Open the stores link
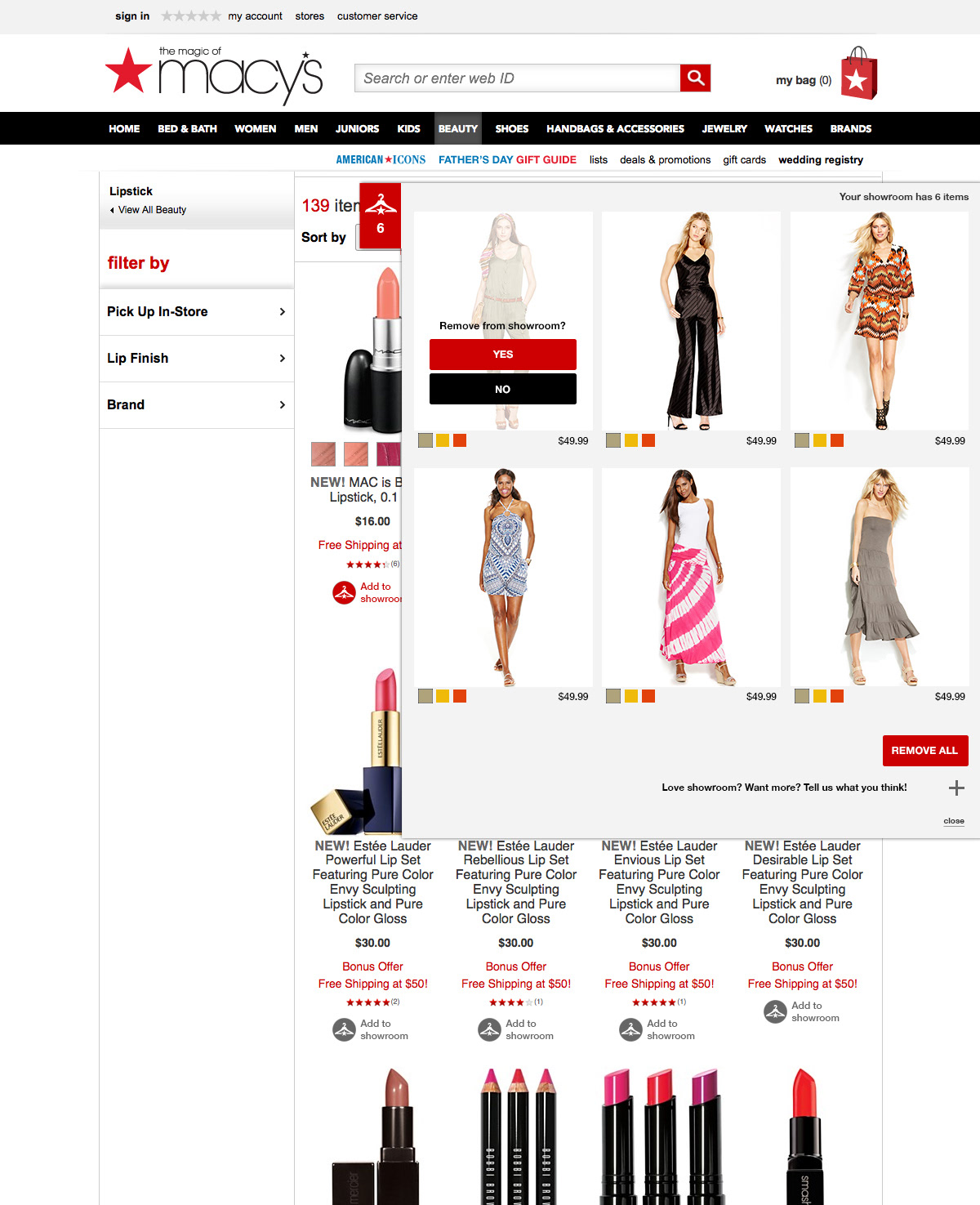The height and width of the screenshot is (1205, 980). pyautogui.click(x=310, y=16)
